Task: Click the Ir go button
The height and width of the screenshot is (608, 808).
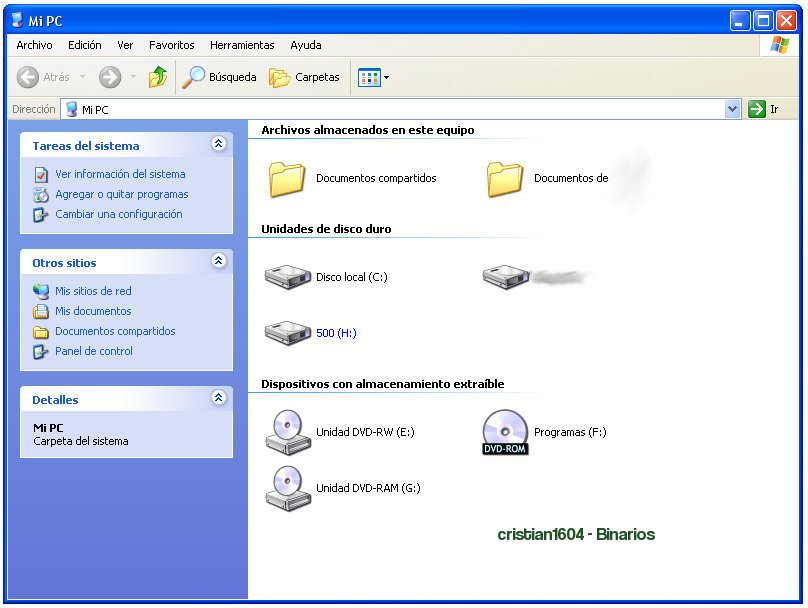Action: pos(764,109)
